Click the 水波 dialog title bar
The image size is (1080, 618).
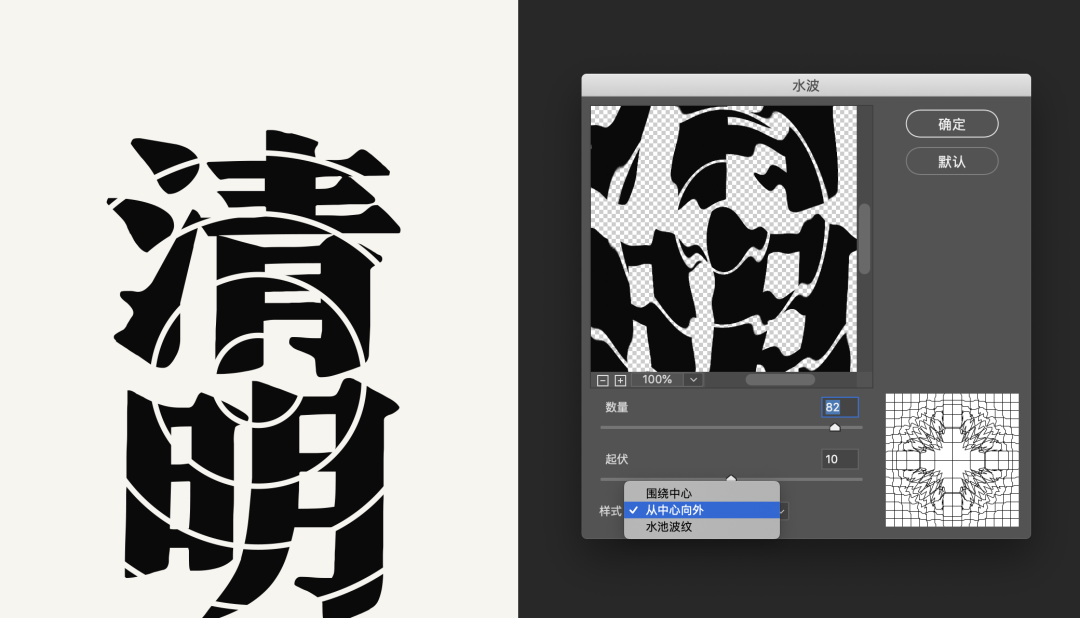click(805, 86)
